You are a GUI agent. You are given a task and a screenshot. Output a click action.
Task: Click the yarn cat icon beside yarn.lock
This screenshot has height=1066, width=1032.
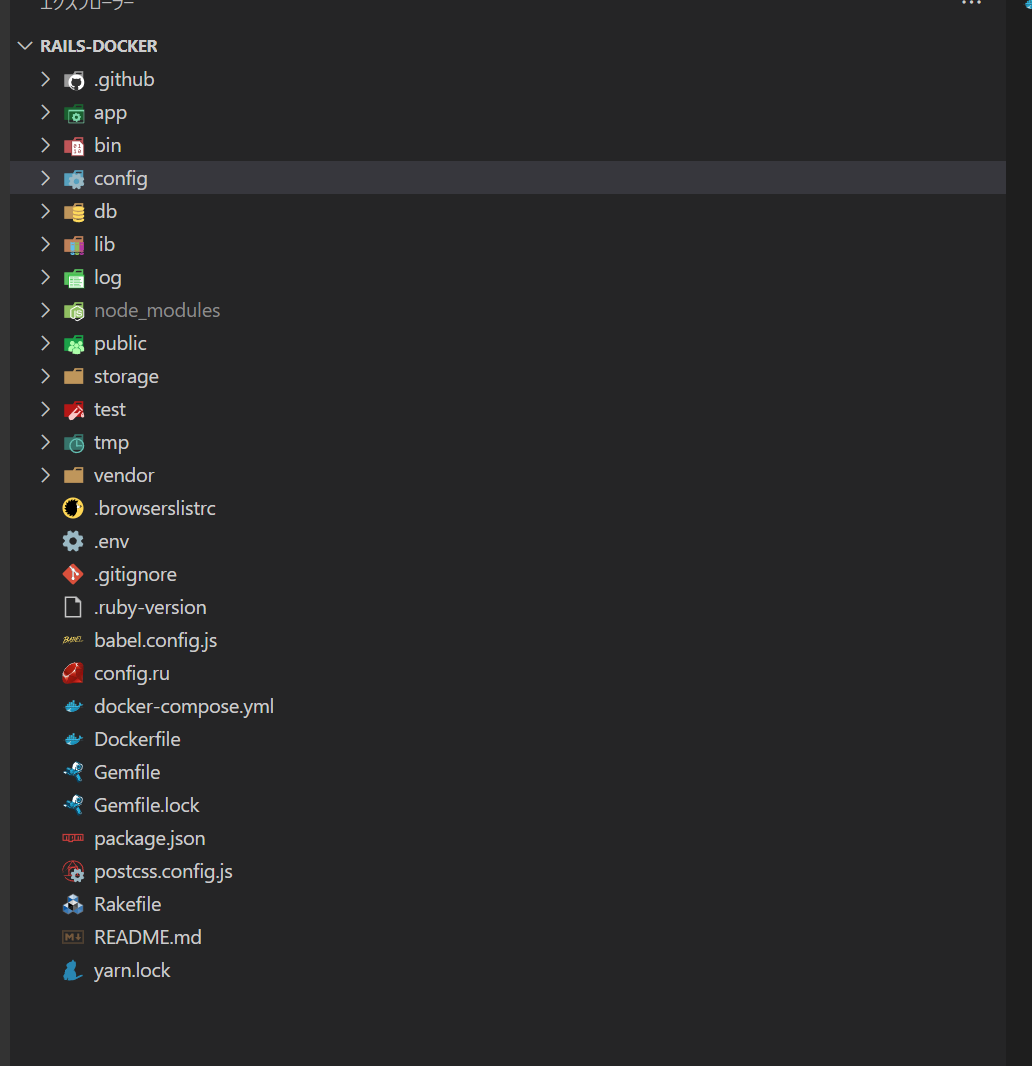click(73, 971)
